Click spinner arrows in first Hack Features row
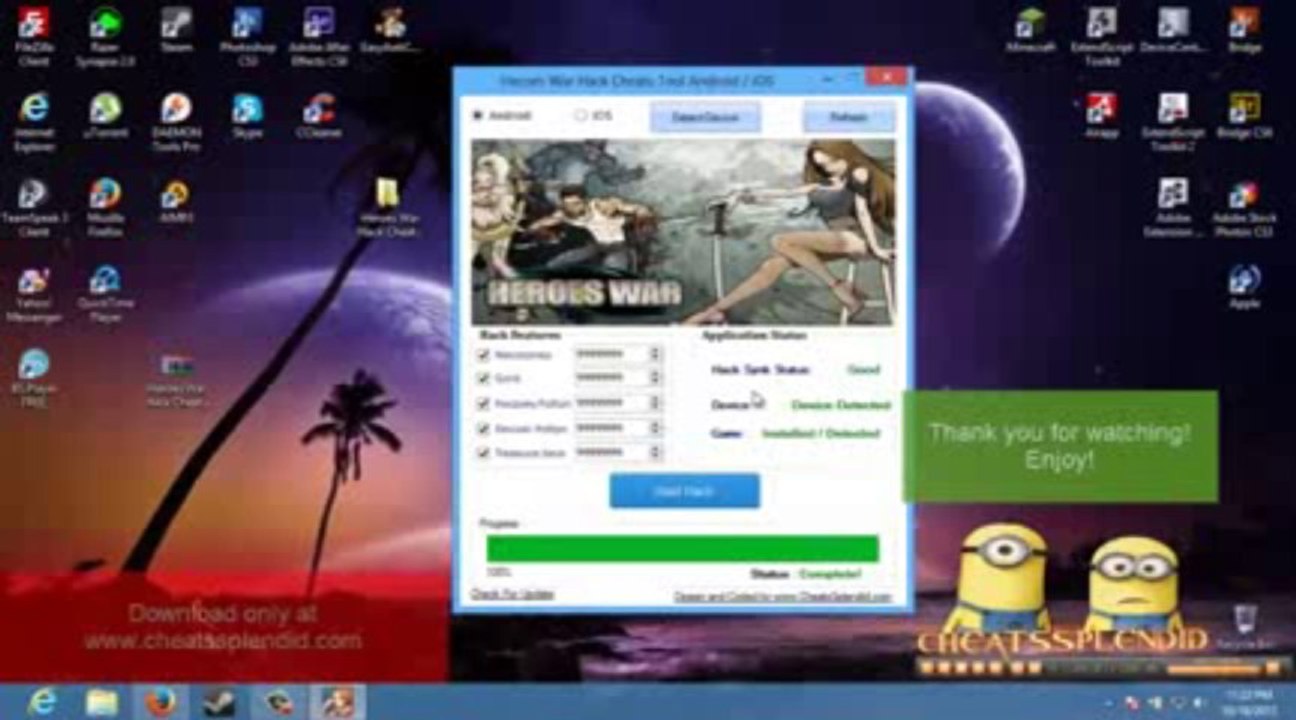The image size is (1296, 720). [x=656, y=354]
